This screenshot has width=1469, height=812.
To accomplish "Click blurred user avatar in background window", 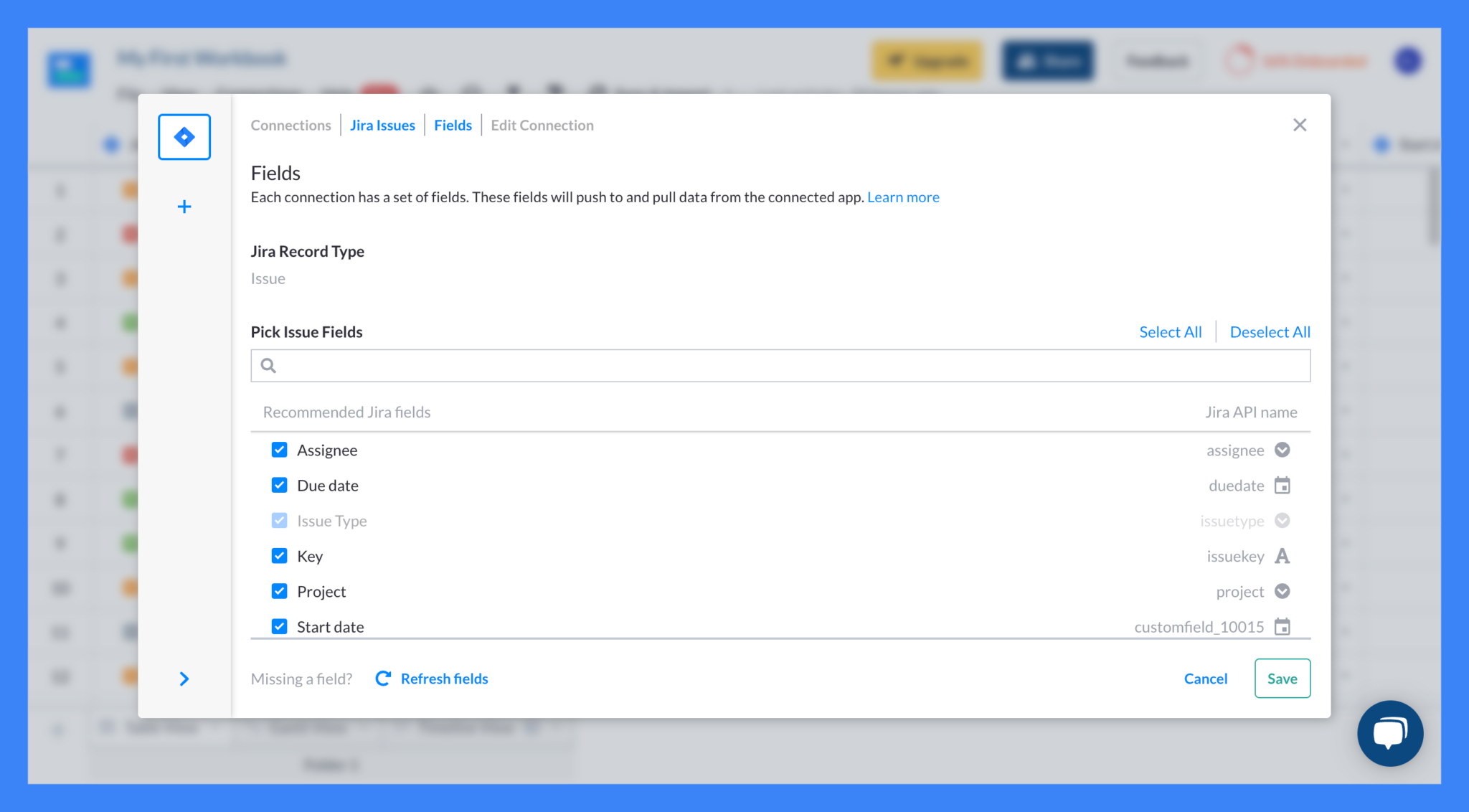I will (1408, 61).
